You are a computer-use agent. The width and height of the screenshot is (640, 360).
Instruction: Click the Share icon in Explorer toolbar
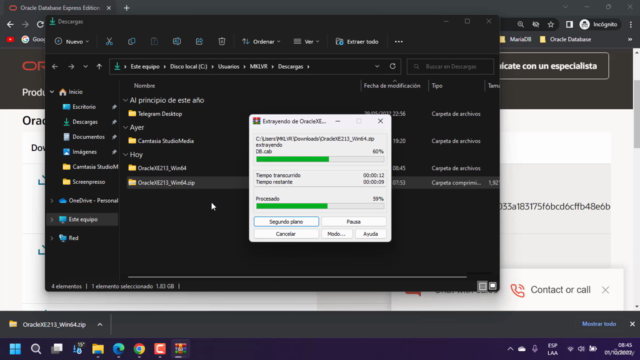click(199, 42)
